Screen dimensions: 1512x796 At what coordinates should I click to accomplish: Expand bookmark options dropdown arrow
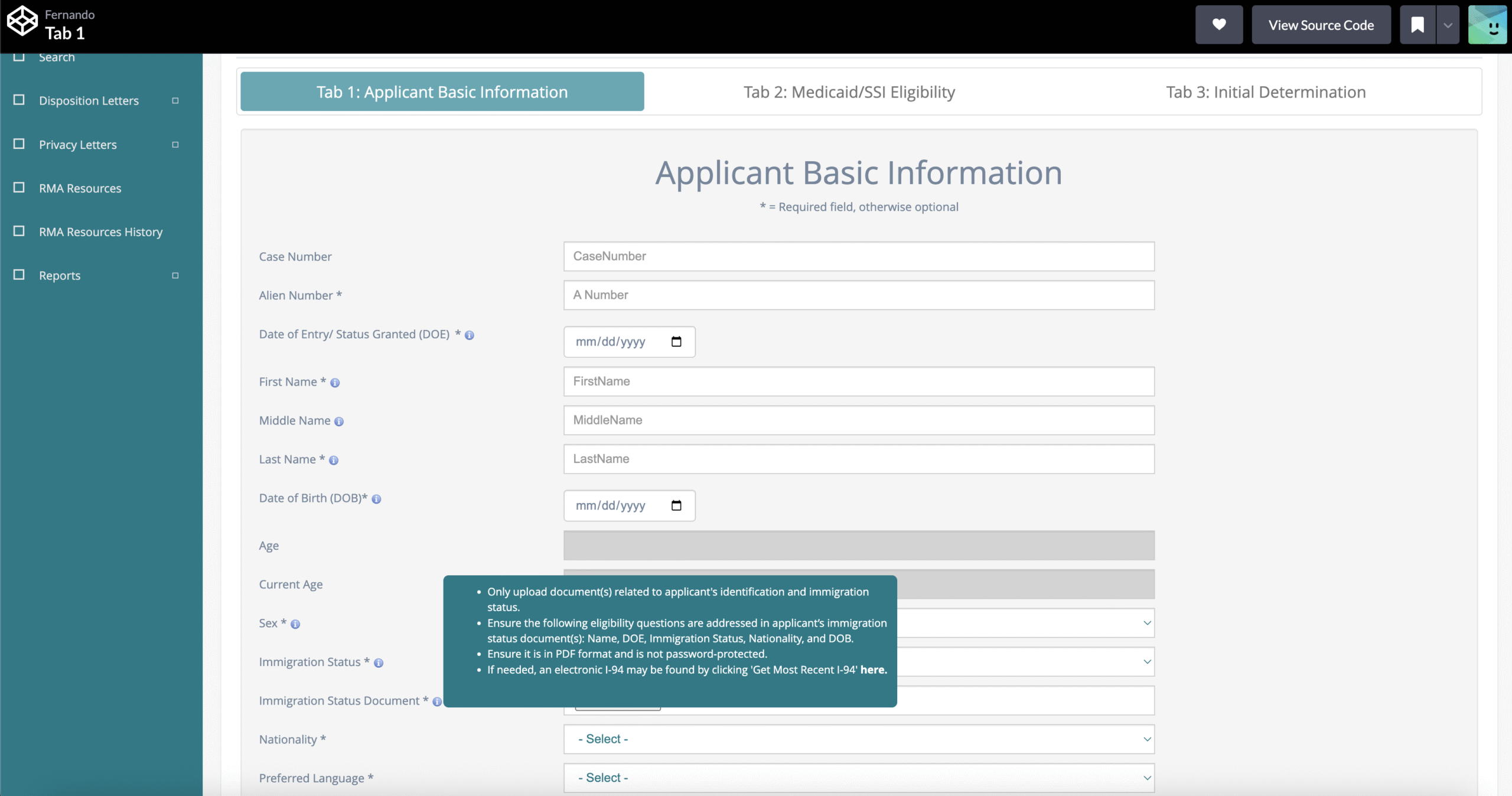[x=1448, y=25]
